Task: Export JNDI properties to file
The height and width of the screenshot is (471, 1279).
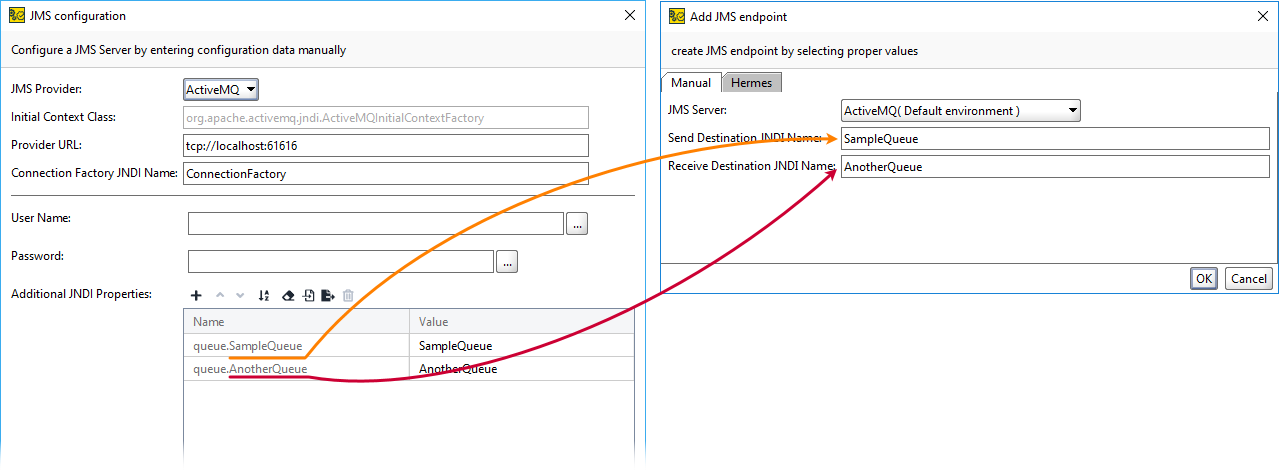Action: click(x=328, y=295)
